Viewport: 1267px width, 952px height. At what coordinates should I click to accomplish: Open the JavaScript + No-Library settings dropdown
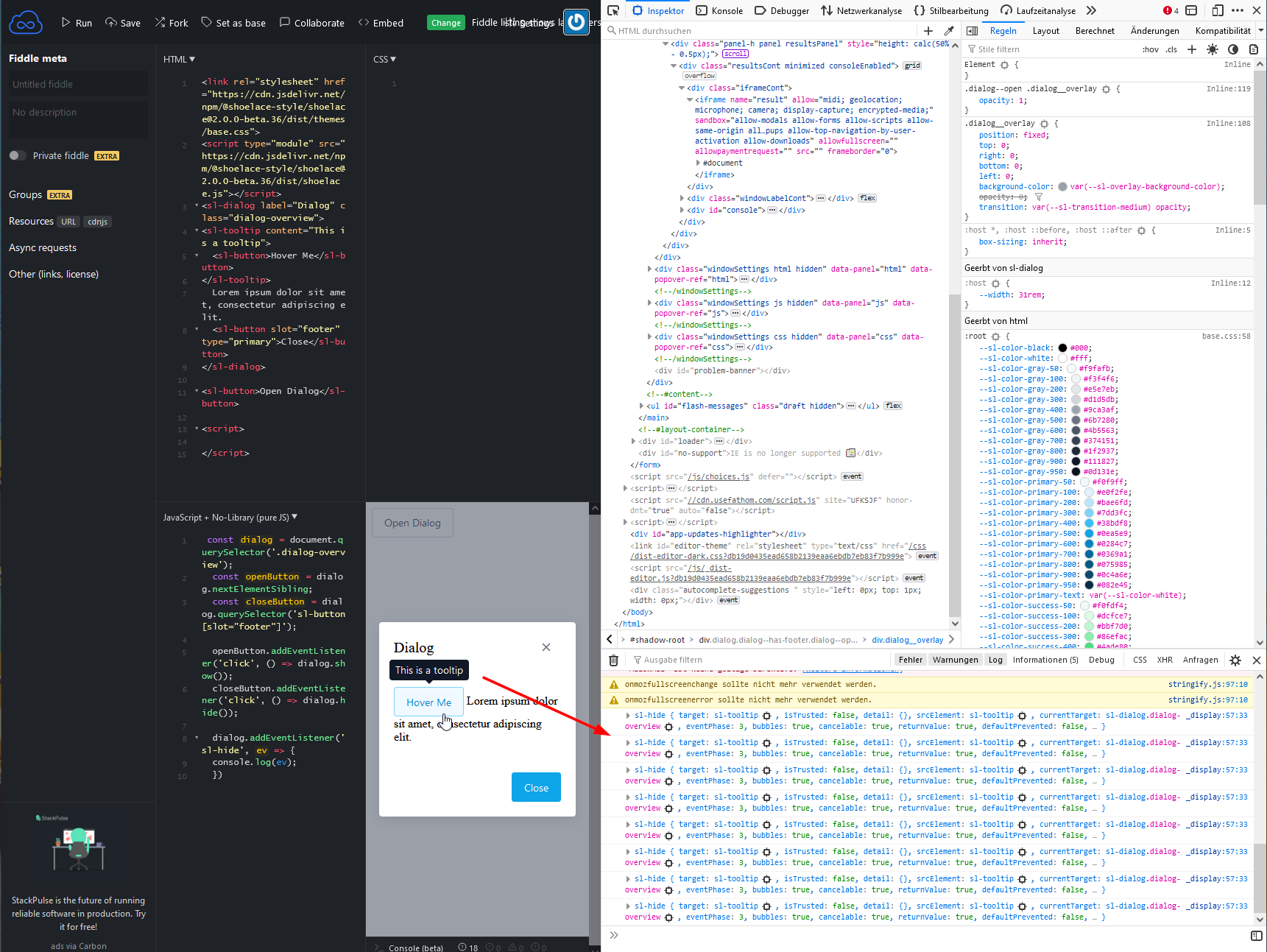click(294, 517)
